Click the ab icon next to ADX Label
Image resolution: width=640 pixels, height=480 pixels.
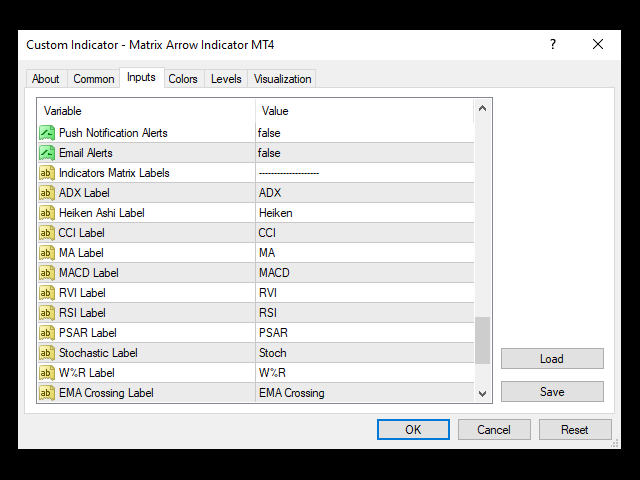pos(46,193)
